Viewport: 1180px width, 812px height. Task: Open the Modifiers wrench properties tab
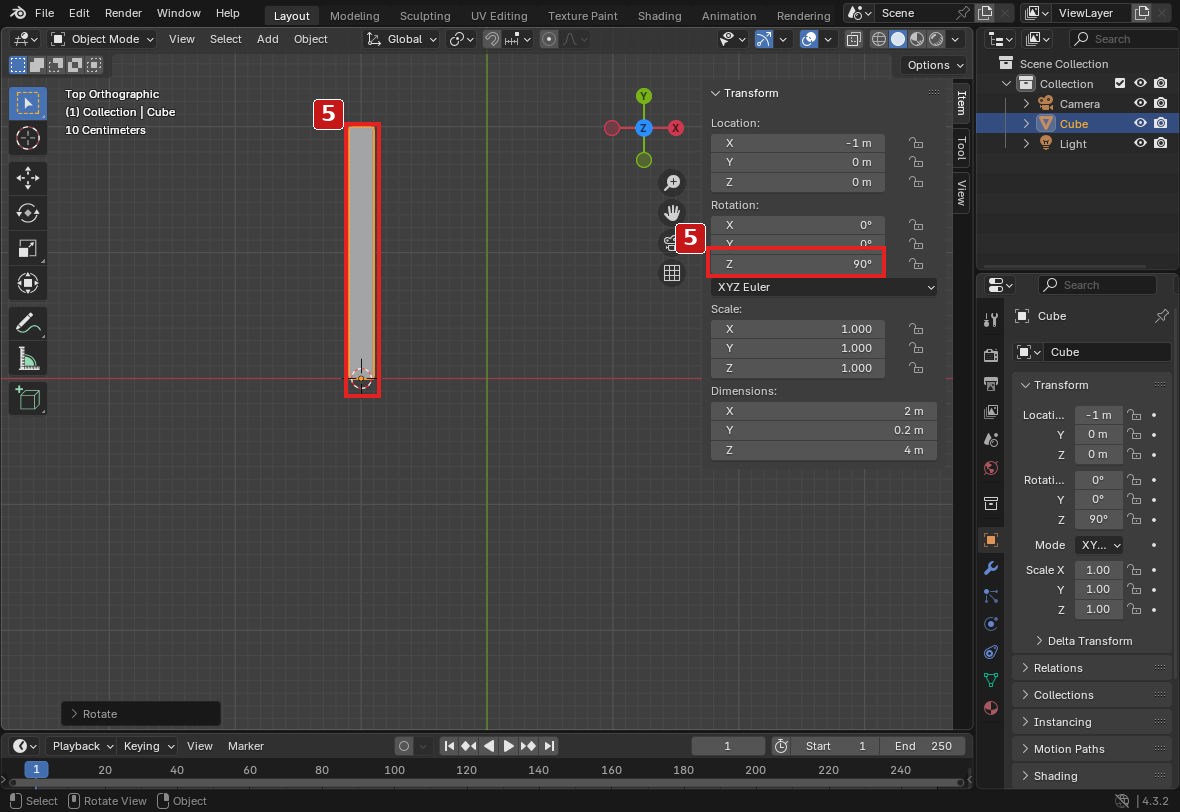(991, 568)
